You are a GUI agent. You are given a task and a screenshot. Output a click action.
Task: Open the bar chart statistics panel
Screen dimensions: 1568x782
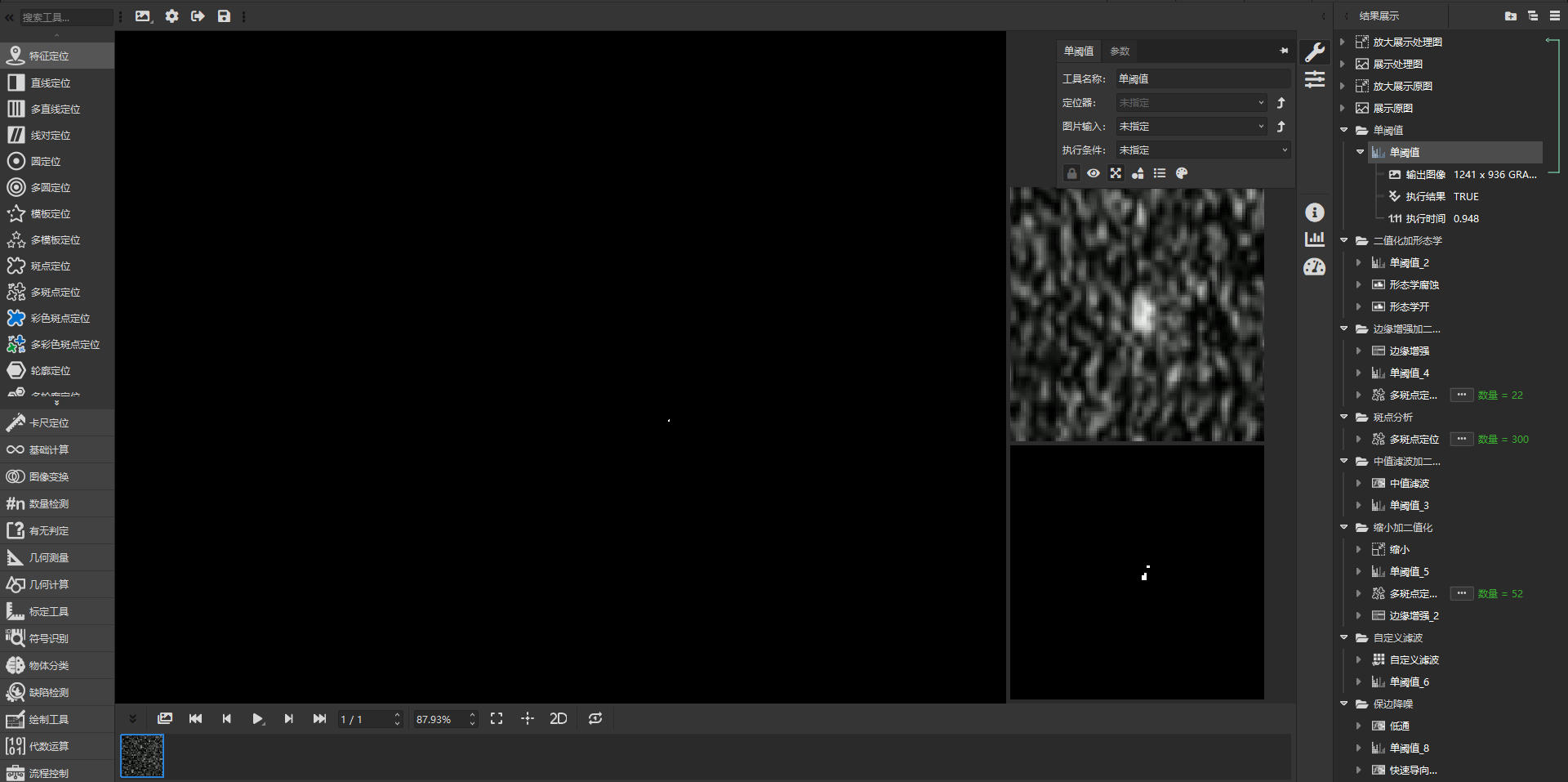(1314, 239)
